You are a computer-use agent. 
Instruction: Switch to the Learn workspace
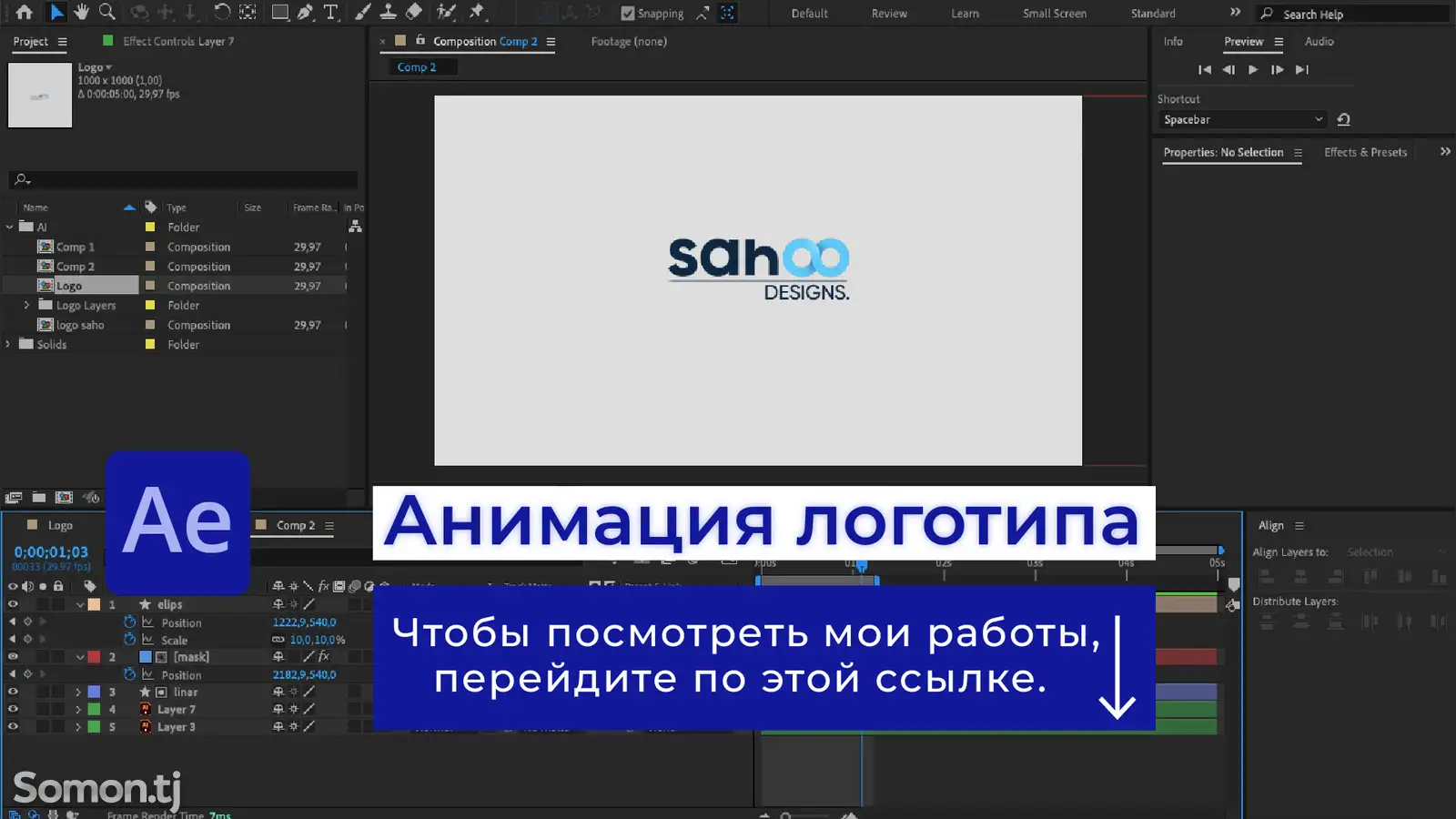click(x=965, y=14)
